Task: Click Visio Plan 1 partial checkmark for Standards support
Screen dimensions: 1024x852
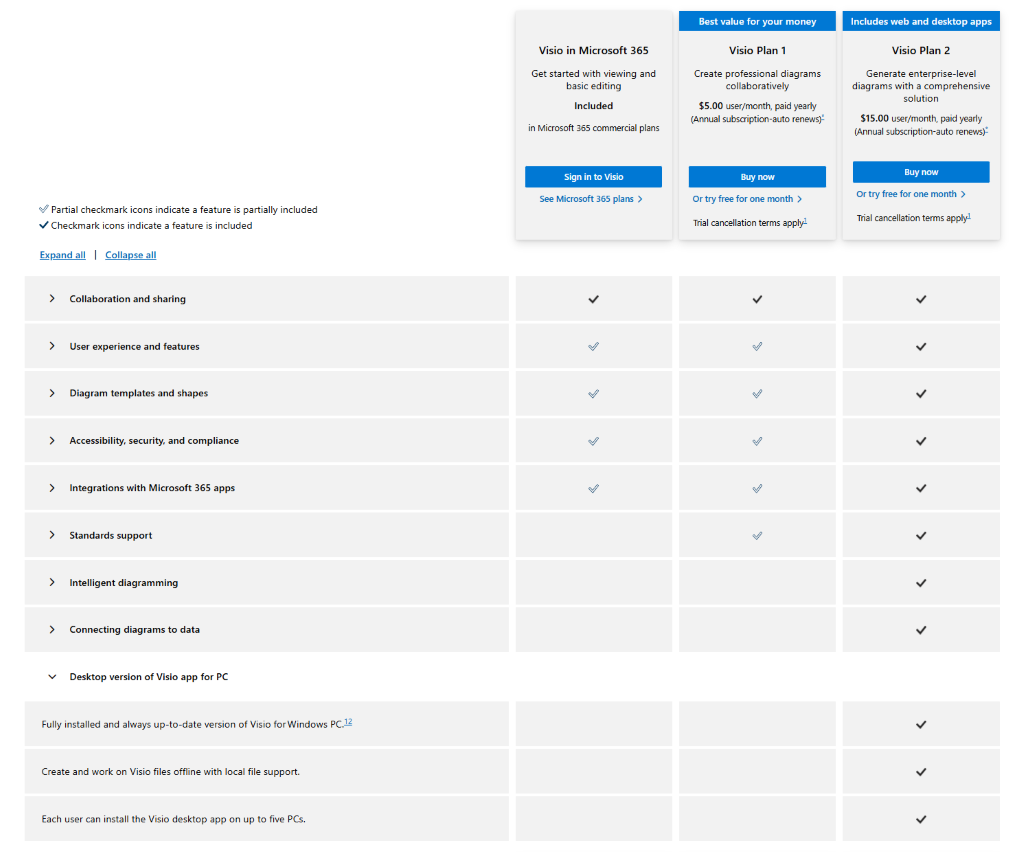Action: pyautogui.click(x=757, y=536)
